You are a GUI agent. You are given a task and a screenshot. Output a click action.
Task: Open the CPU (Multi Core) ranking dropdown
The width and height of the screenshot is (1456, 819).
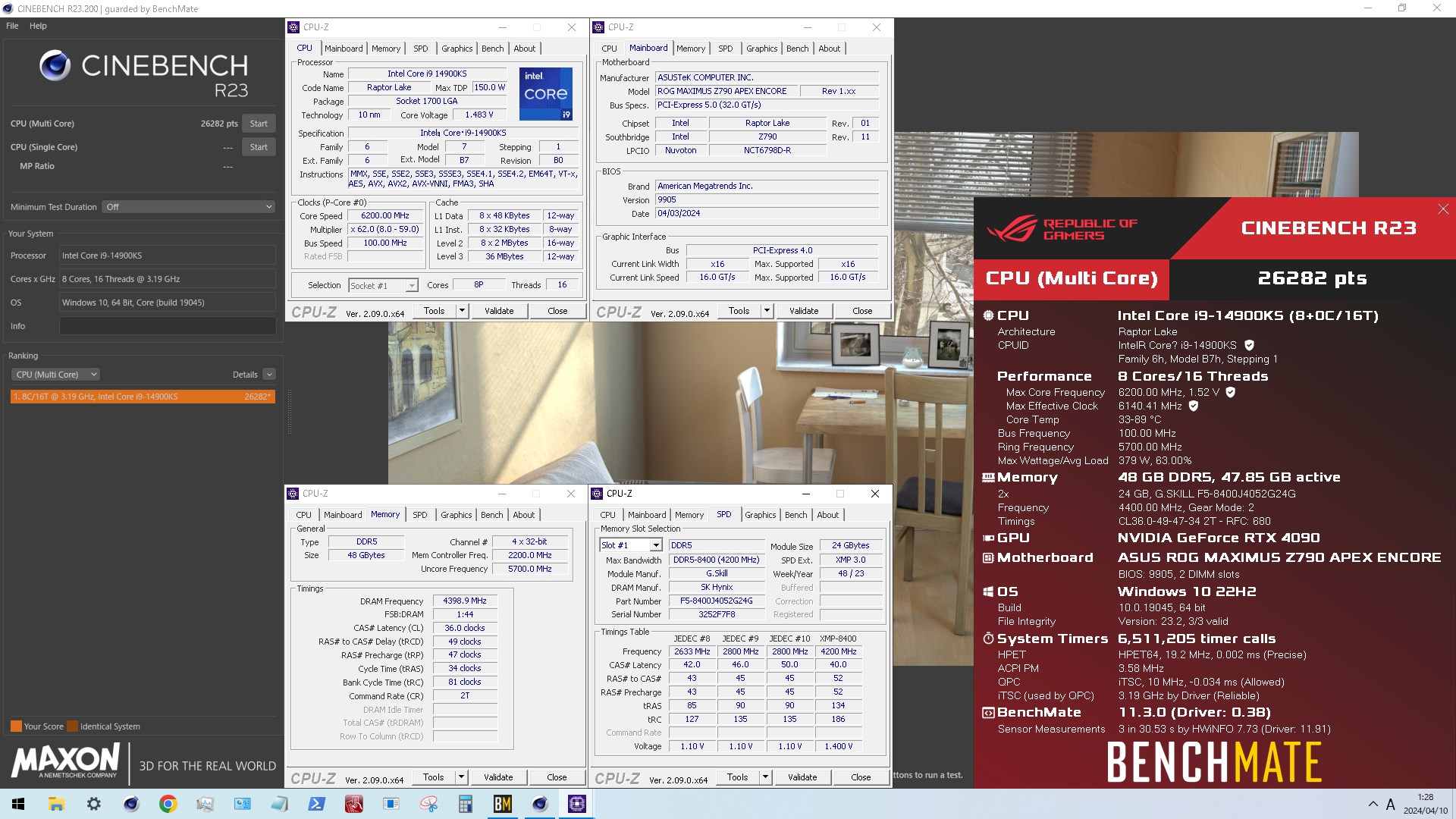pos(55,375)
